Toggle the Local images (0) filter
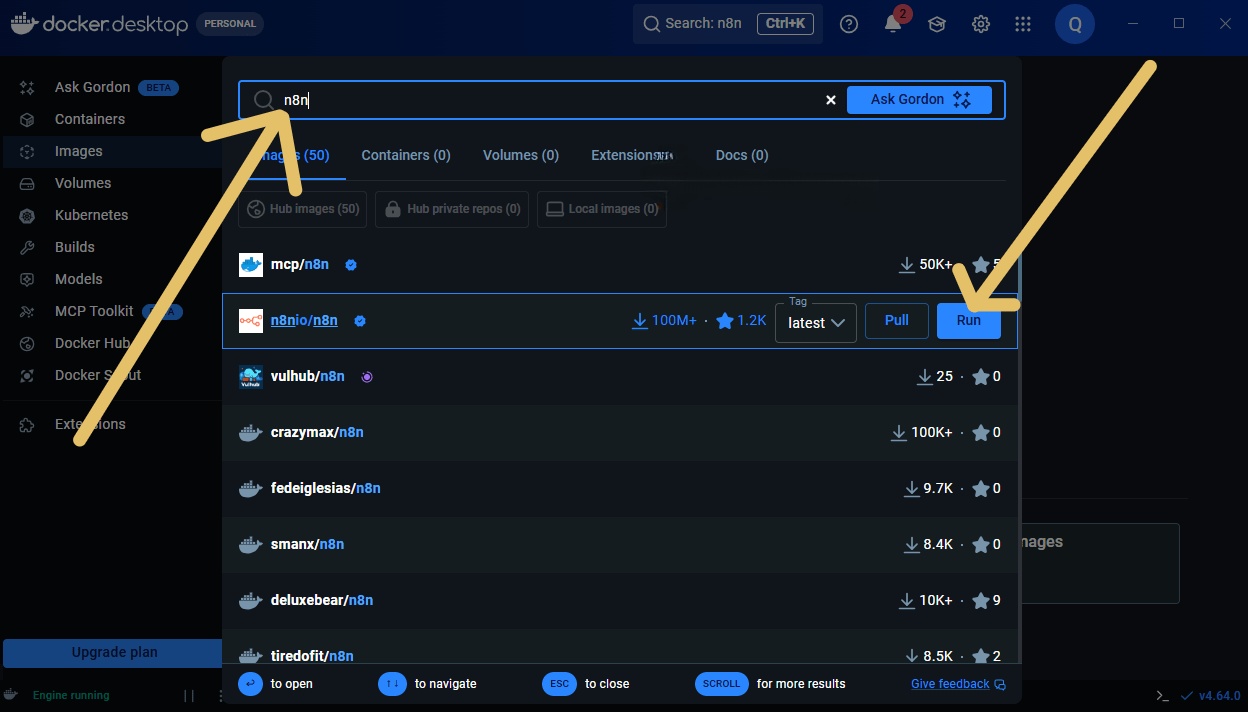The width and height of the screenshot is (1248, 712). click(602, 209)
